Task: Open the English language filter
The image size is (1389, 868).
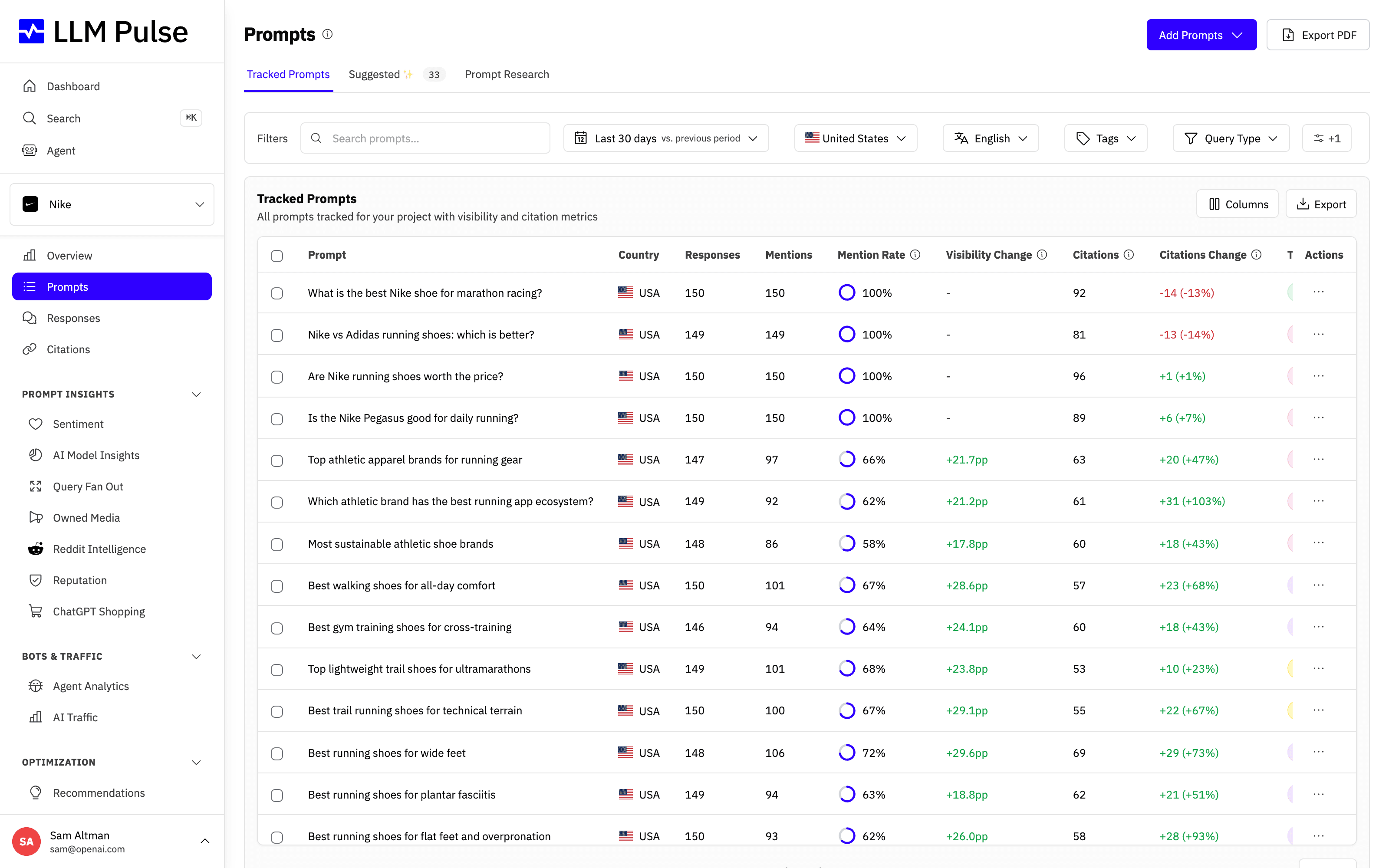Action: pos(990,138)
